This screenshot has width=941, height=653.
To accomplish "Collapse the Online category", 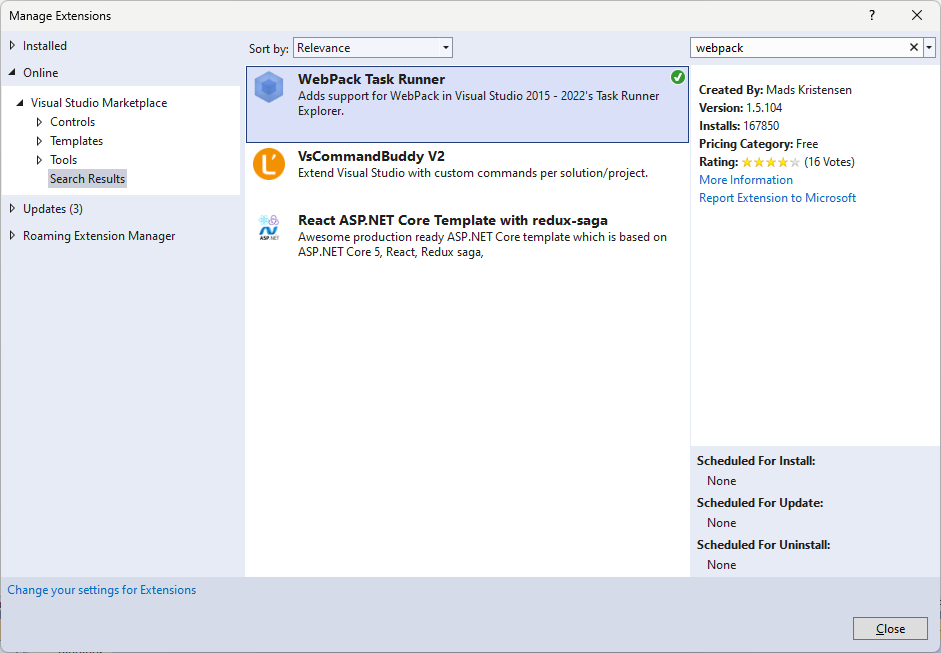I will click(13, 72).
